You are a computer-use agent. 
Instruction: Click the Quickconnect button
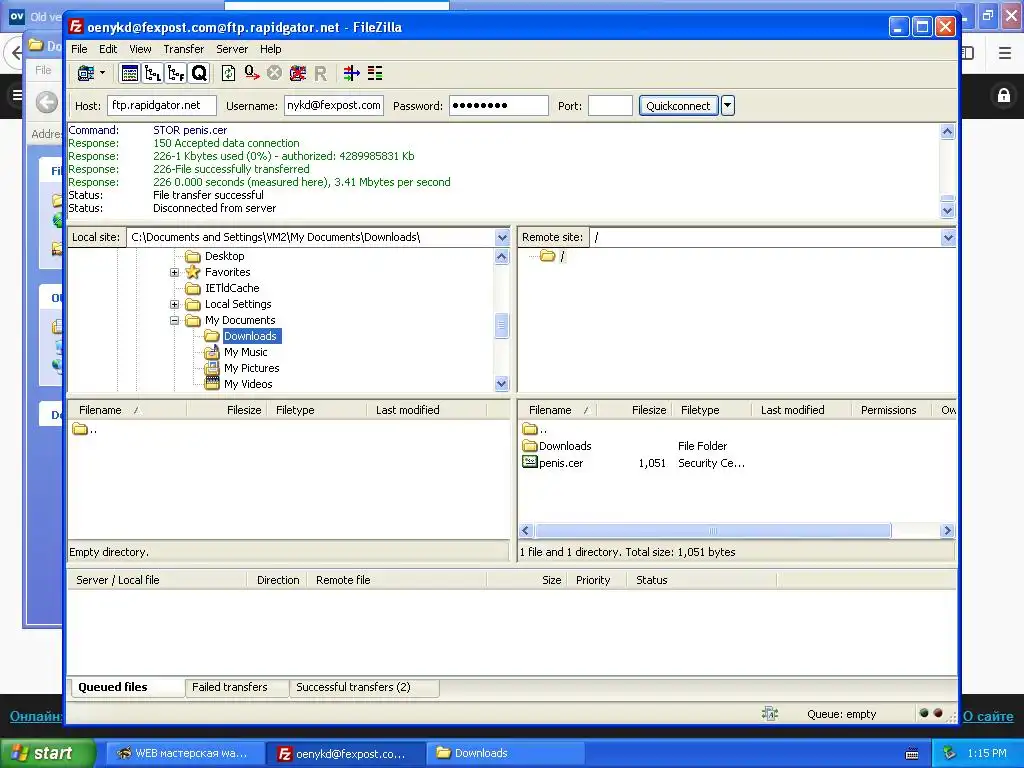(678, 106)
